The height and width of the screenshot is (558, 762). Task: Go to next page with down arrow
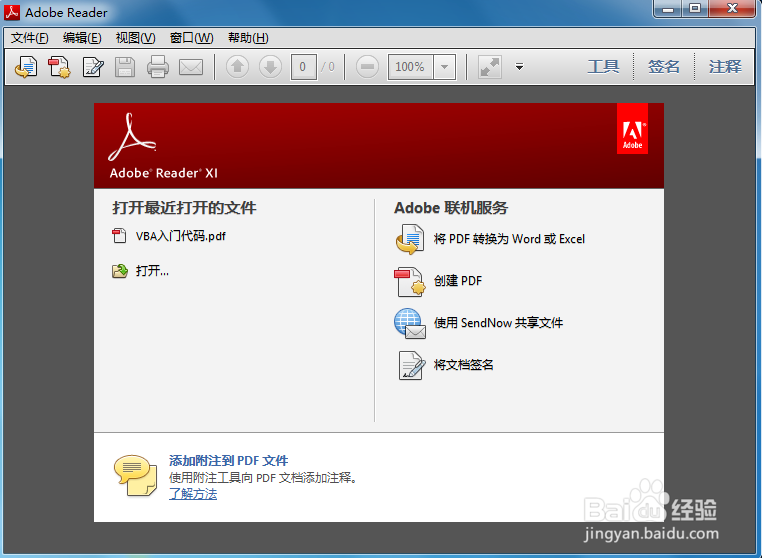[271, 67]
